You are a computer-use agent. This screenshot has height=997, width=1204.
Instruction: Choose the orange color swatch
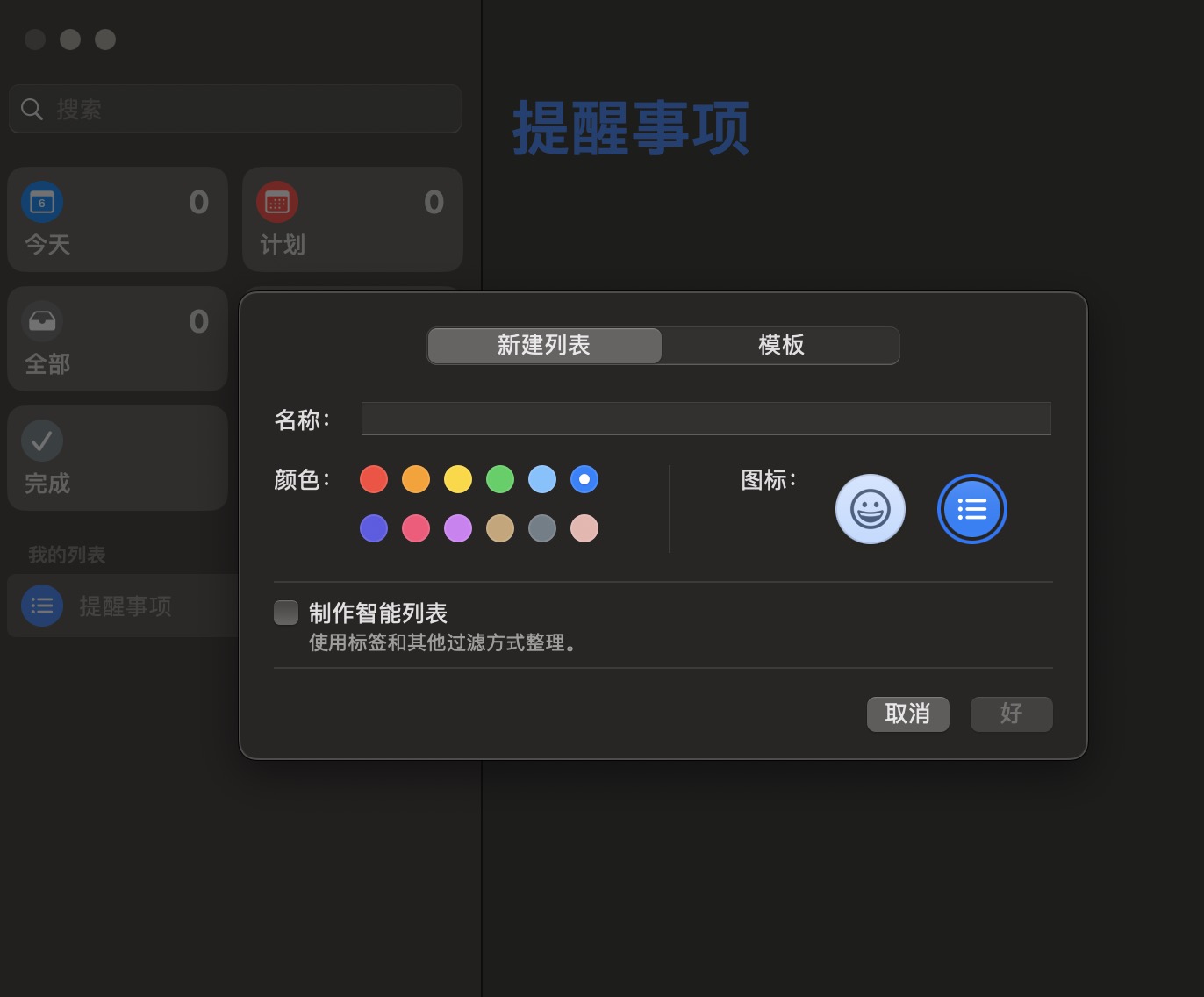[416, 479]
